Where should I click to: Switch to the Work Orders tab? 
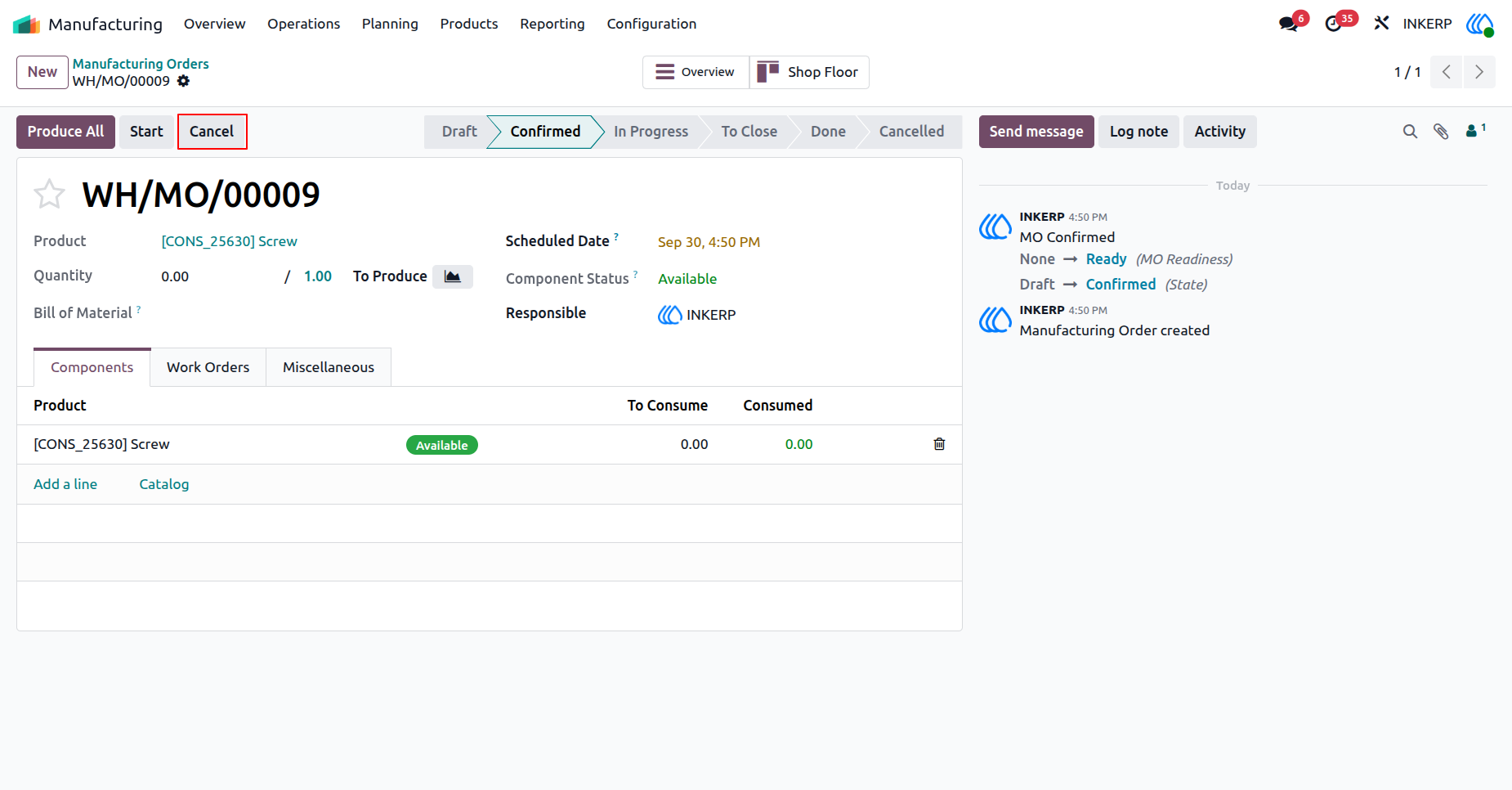coord(208,367)
